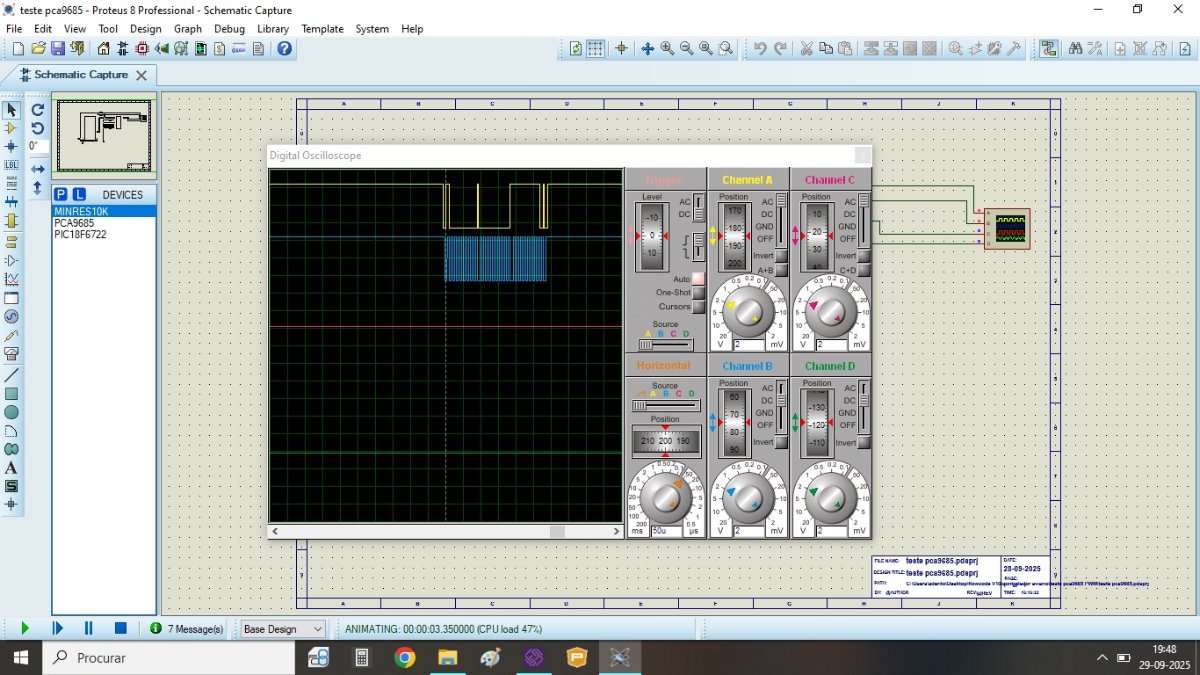Open the Template menu

tap(322, 29)
